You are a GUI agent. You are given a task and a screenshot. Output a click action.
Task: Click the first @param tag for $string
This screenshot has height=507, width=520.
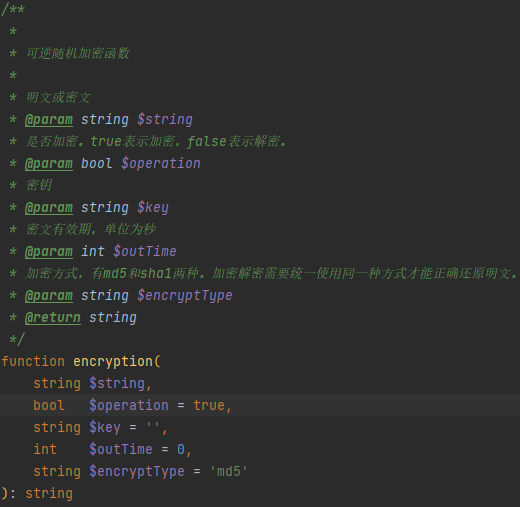49,120
